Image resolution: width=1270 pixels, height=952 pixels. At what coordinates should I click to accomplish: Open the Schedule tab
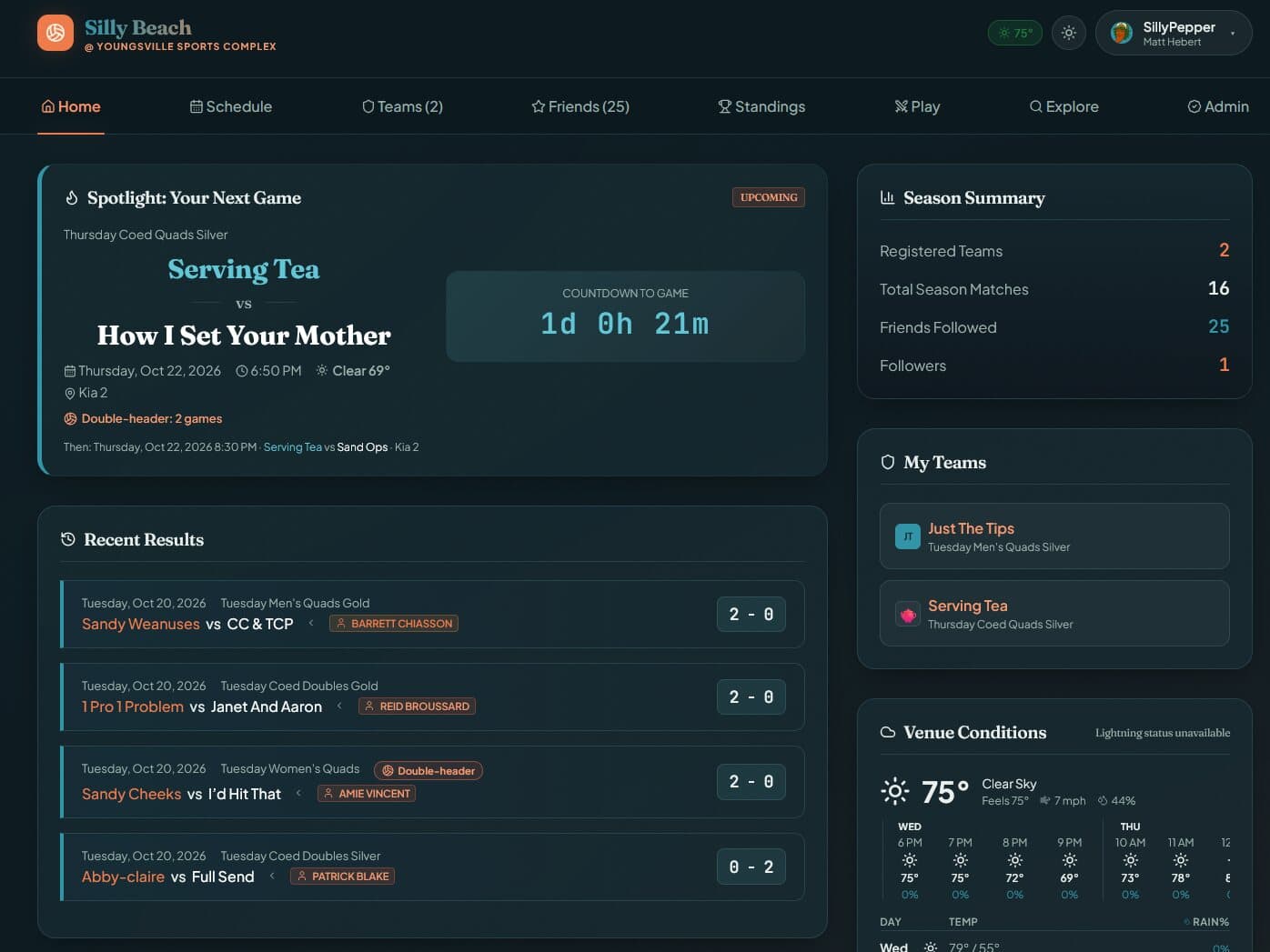pyautogui.click(x=231, y=106)
